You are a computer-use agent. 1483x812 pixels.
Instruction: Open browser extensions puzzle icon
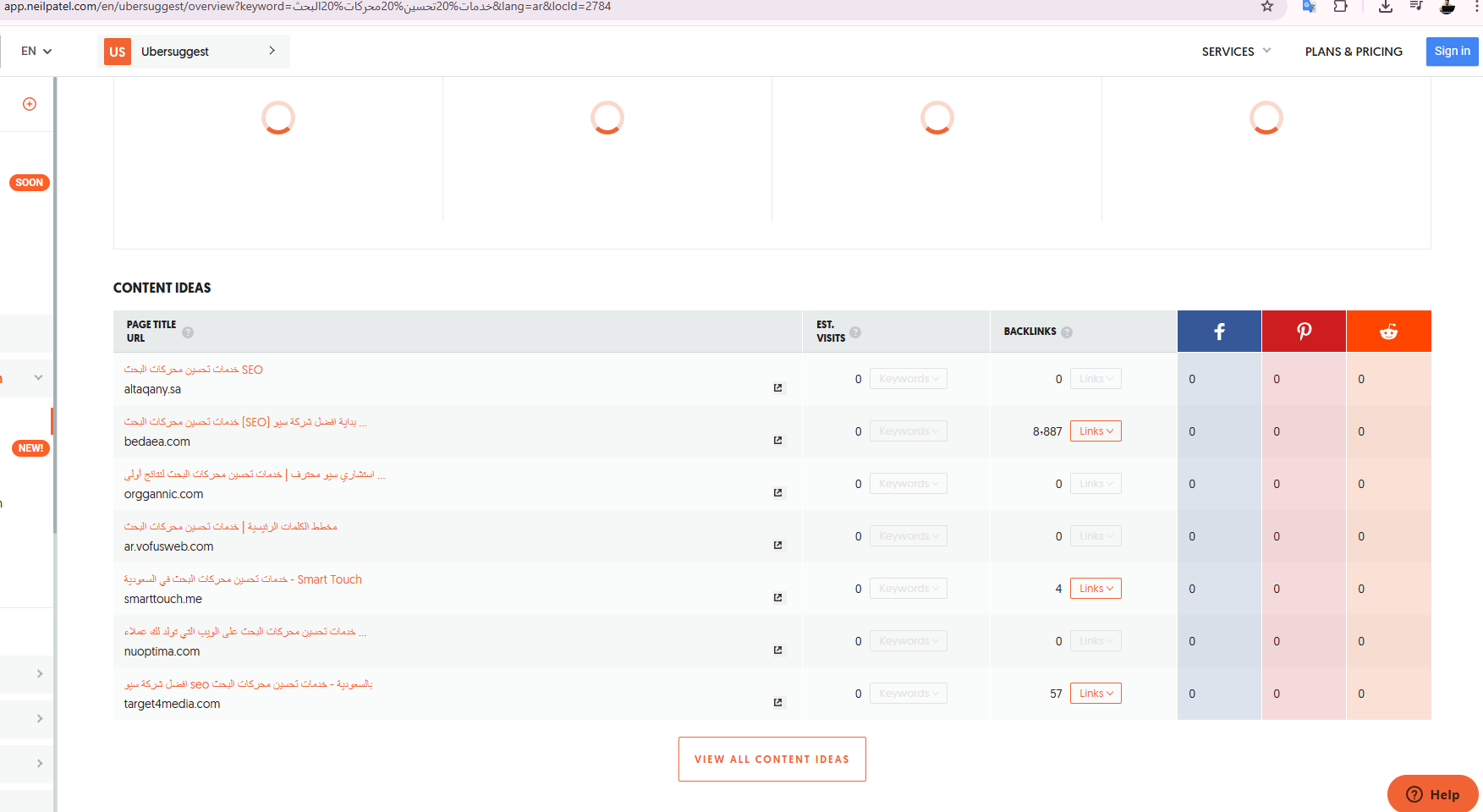[x=1341, y=7]
